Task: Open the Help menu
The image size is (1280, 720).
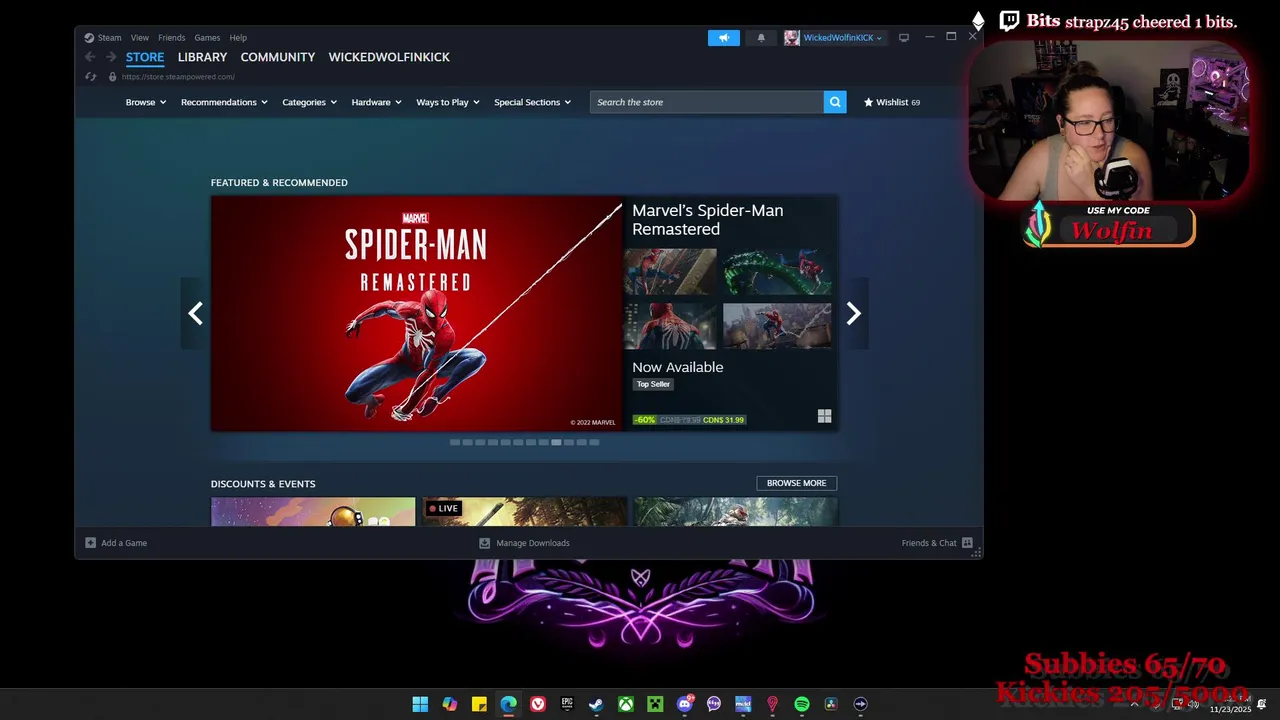Action: click(238, 38)
